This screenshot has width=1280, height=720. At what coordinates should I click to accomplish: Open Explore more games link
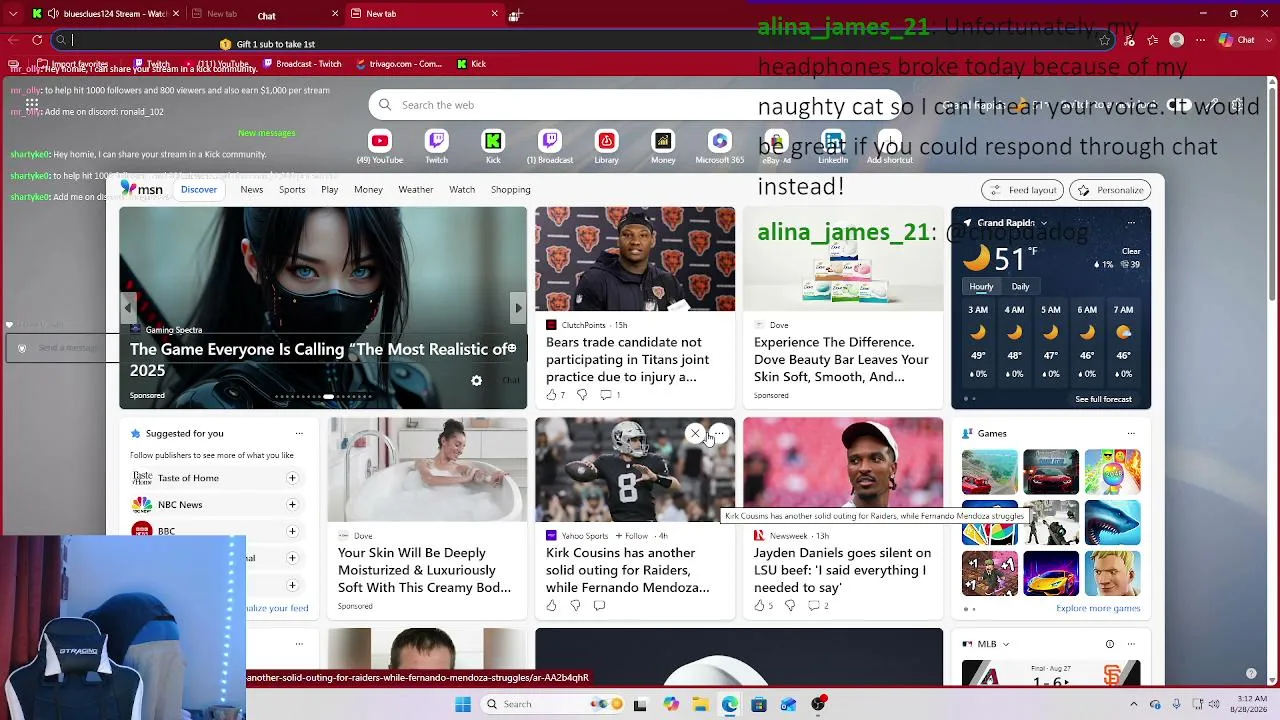coord(1098,608)
